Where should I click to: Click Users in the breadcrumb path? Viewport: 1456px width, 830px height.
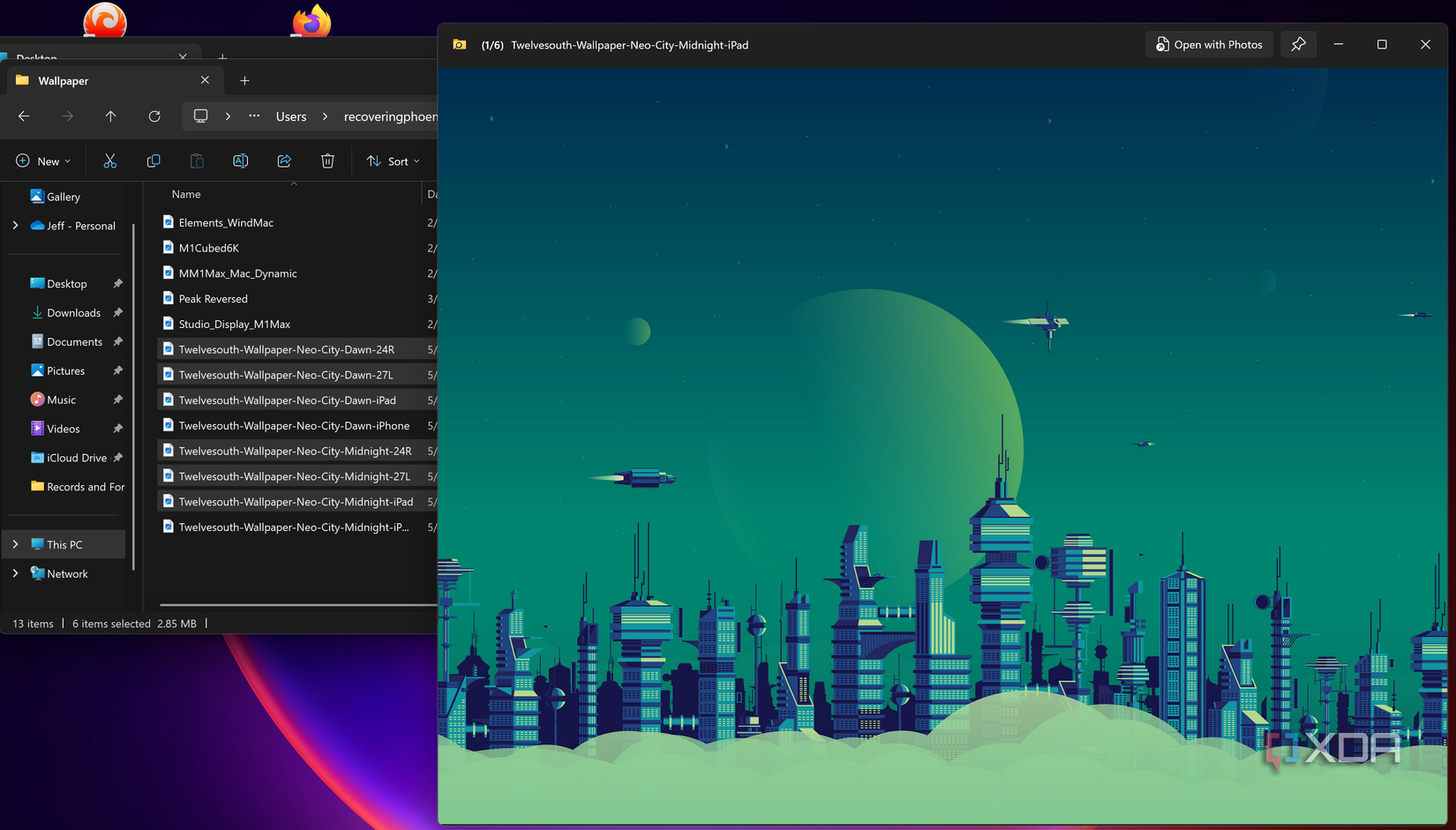(291, 116)
